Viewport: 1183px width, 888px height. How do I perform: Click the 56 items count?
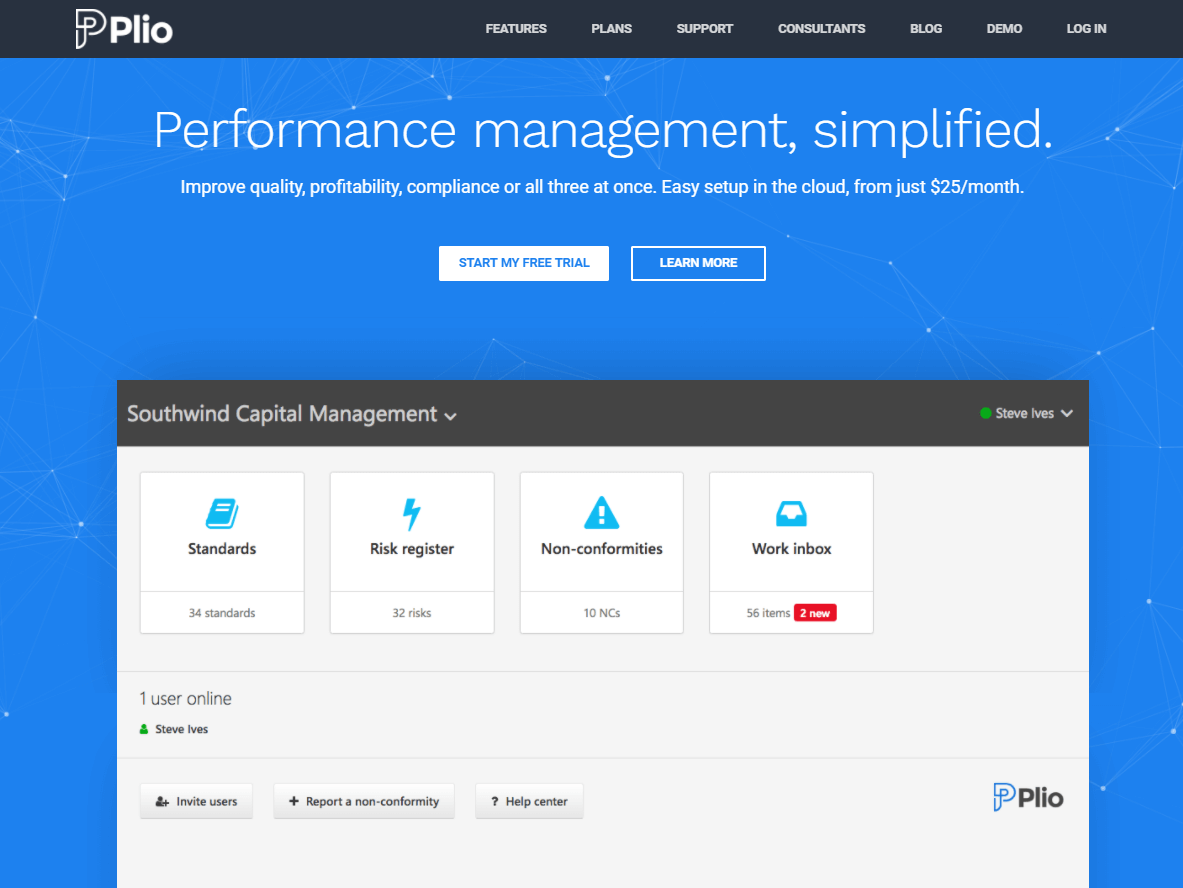pos(768,613)
